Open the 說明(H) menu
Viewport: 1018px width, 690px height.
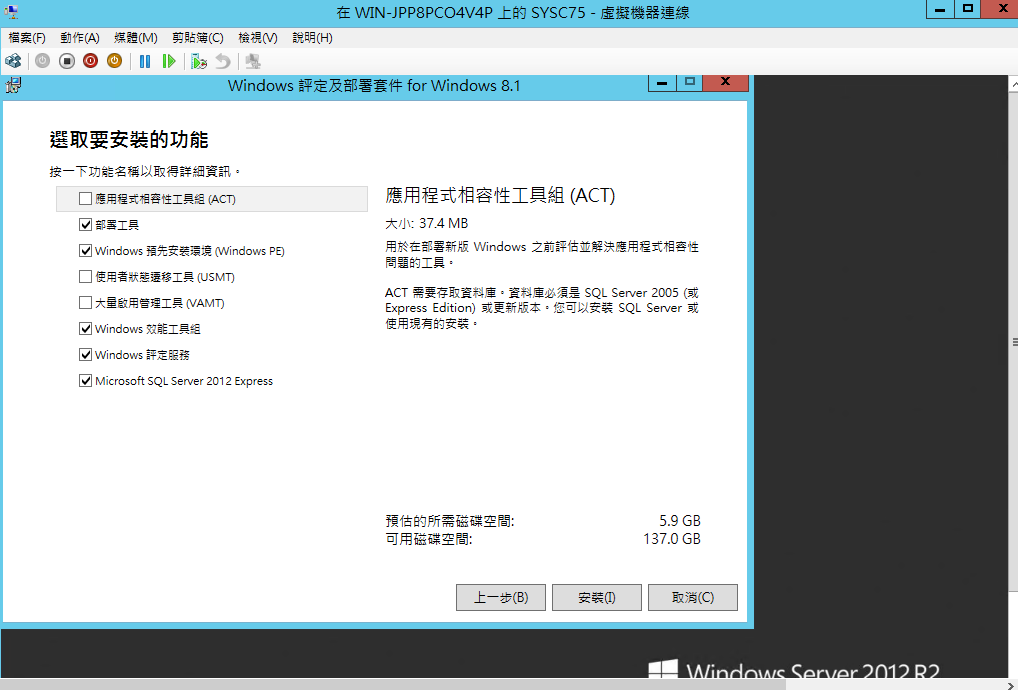tap(312, 38)
